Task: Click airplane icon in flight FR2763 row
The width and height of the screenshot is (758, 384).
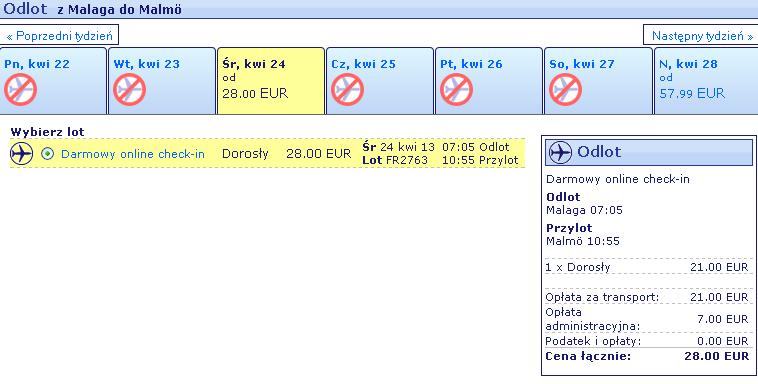Action: click(x=22, y=154)
